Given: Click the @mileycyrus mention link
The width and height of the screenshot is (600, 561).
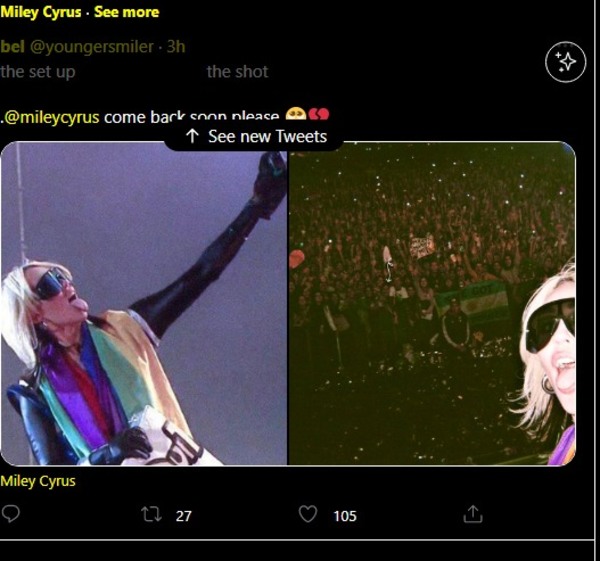Looking at the screenshot, I should point(52,116).
